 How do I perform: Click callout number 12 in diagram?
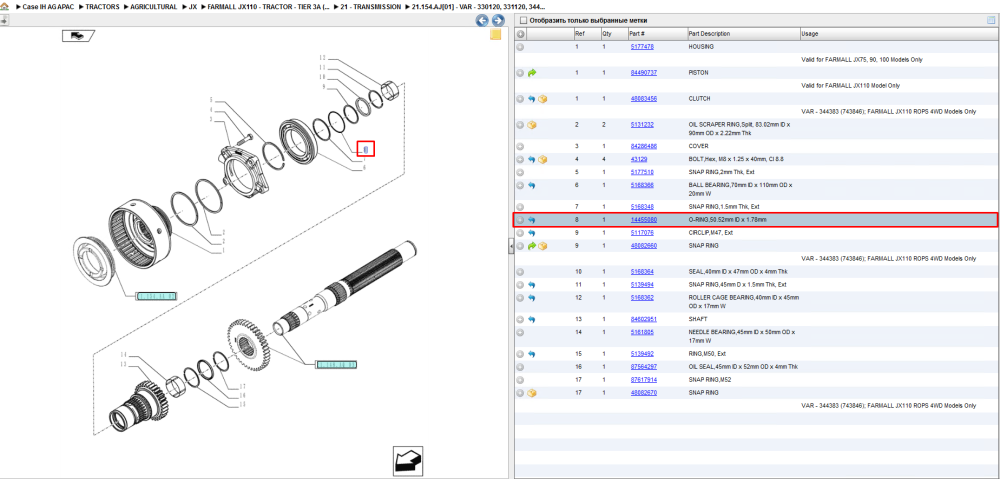pos(323,57)
